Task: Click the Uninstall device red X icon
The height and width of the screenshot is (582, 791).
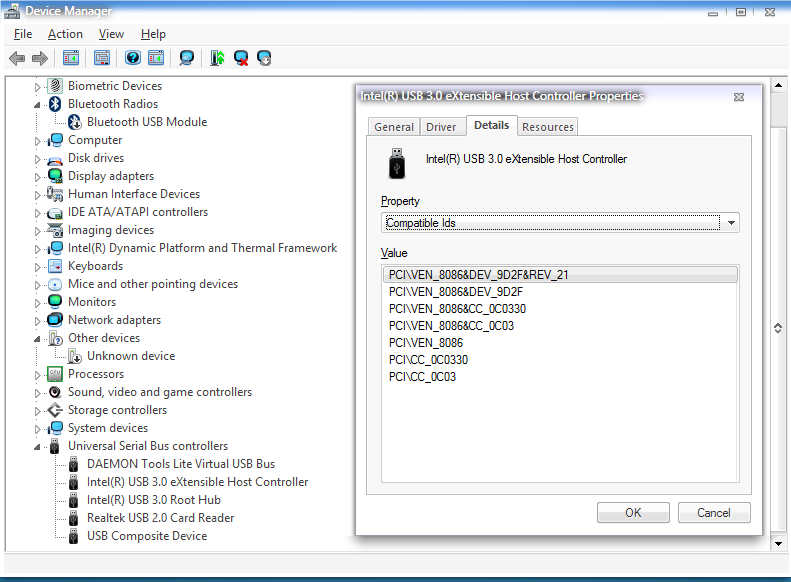Action: pos(241,58)
